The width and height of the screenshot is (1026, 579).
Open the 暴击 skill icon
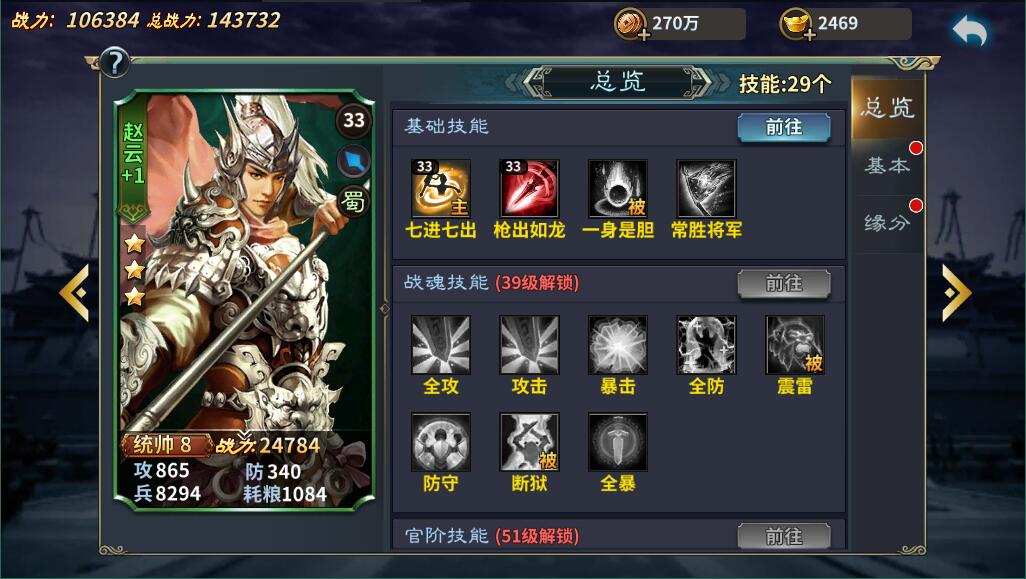point(618,345)
